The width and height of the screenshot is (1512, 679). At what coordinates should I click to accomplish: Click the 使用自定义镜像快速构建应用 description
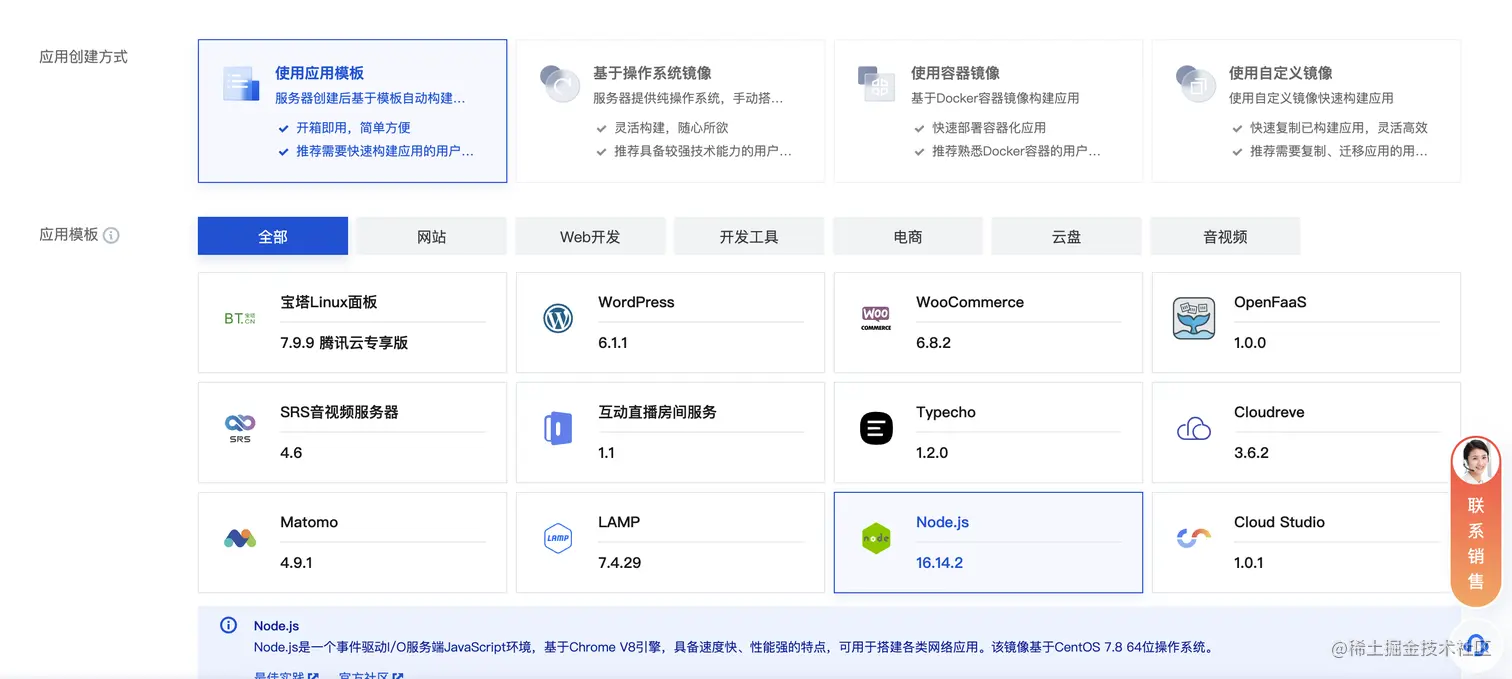pyautogui.click(x=1311, y=98)
